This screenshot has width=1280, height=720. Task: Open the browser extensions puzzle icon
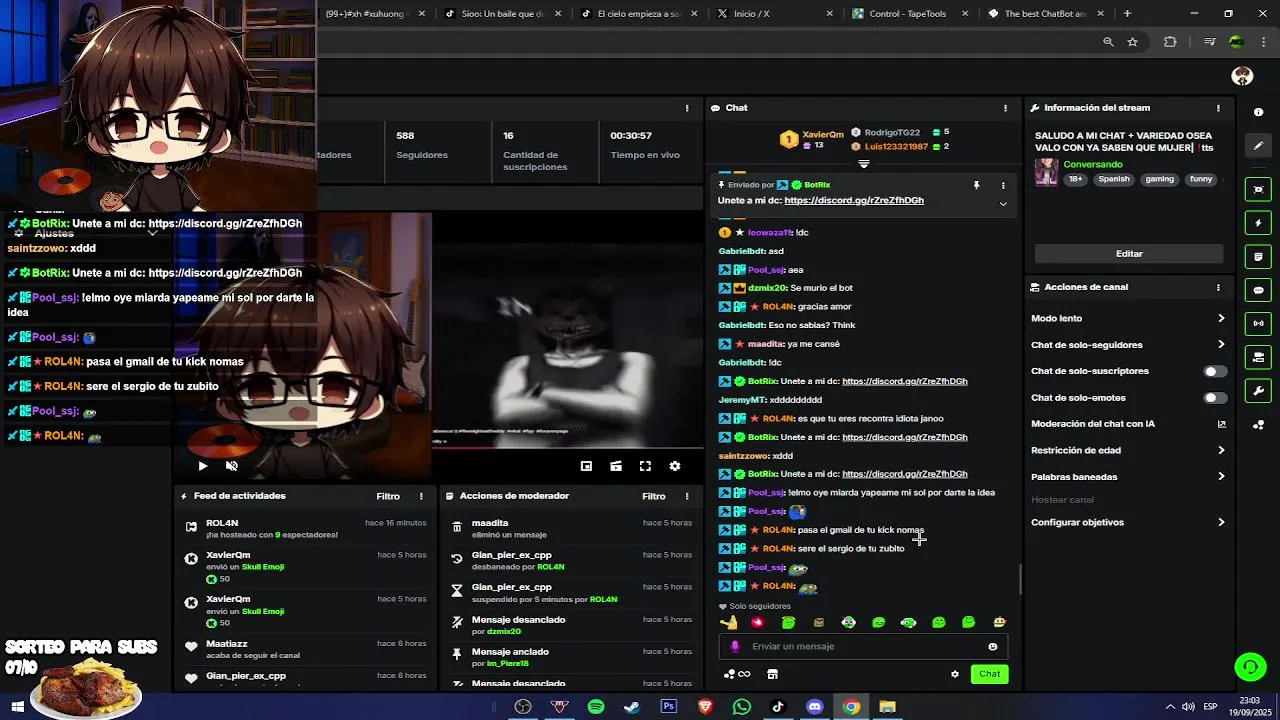[x=1170, y=42]
